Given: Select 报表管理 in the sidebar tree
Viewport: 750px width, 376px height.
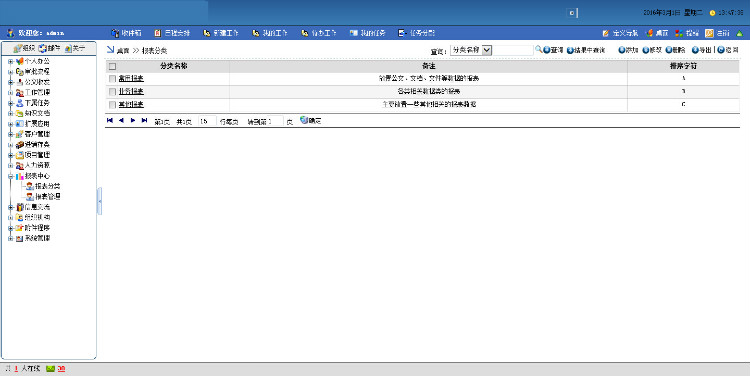Looking at the screenshot, I should tap(47, 197).
